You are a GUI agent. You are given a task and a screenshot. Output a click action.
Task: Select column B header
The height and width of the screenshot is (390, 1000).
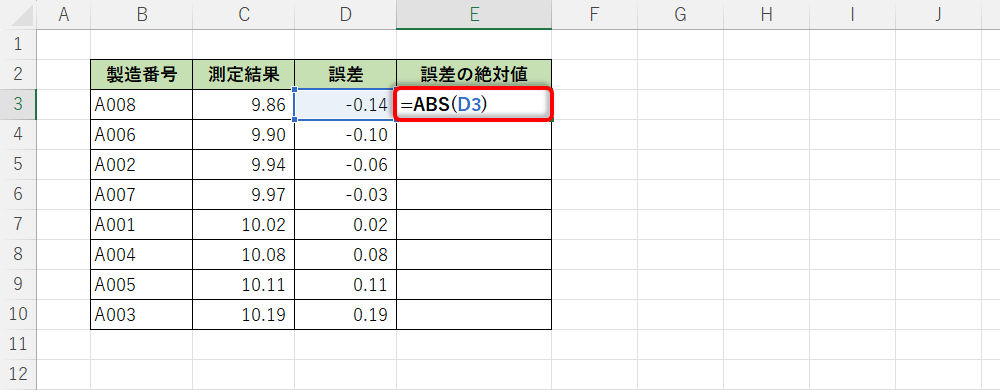pyautogui.click(x=141, y=15)
